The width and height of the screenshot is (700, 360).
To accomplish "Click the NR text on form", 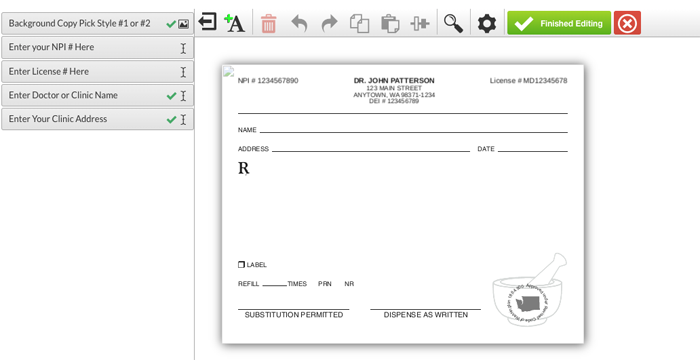I will point(349,284).
